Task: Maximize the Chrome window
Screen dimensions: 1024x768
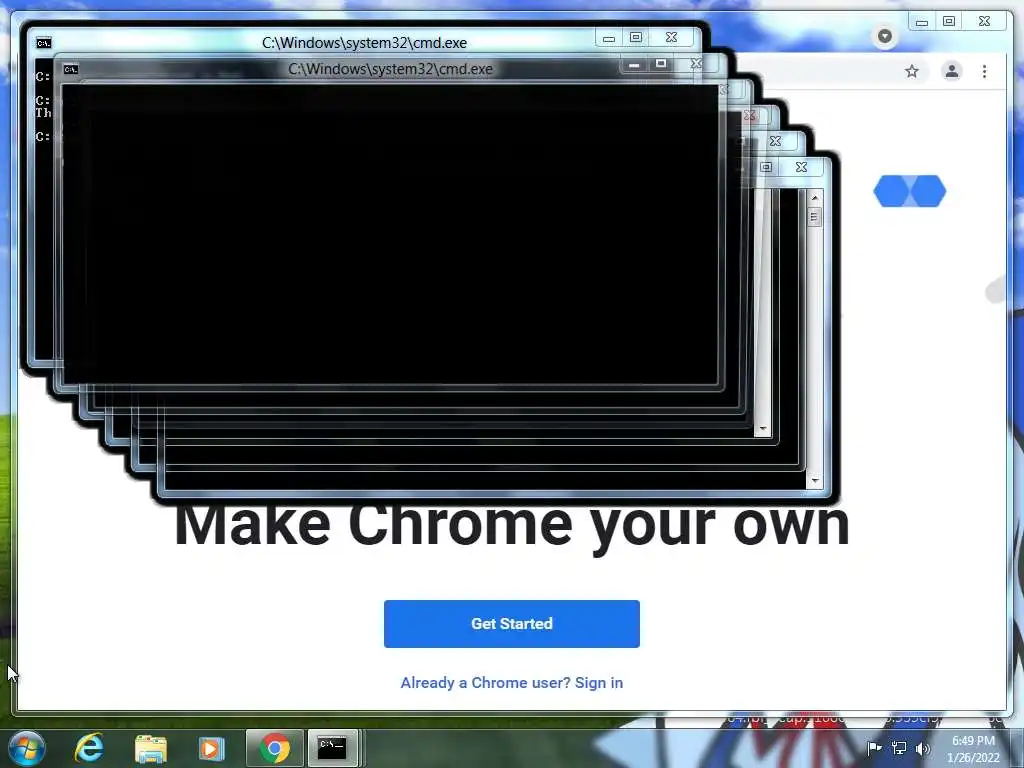Action: [x=949, y=22]
